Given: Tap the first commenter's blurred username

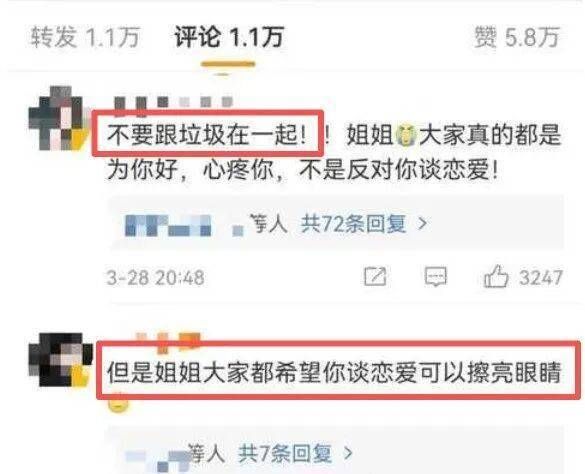Looking at the screenshot, I should click(x=173, y=102).
